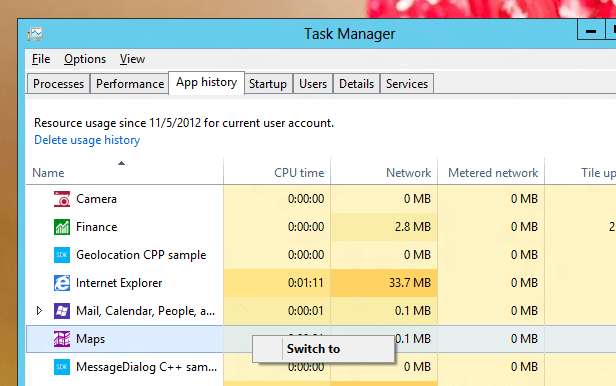This screenshot has width=616, height=386.
Task: Expand the Mail, Calendar, People group
Action: [x=39, y=311]
